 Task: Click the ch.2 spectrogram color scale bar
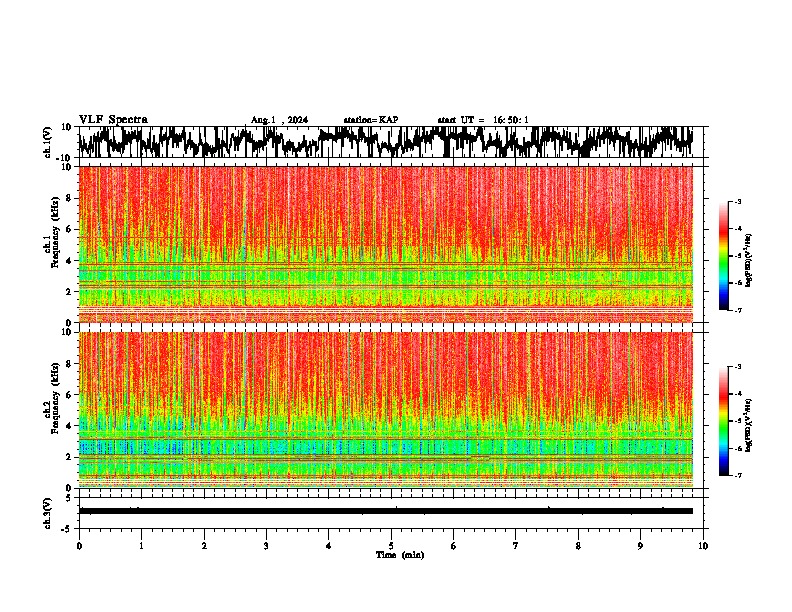click(723, 421)
